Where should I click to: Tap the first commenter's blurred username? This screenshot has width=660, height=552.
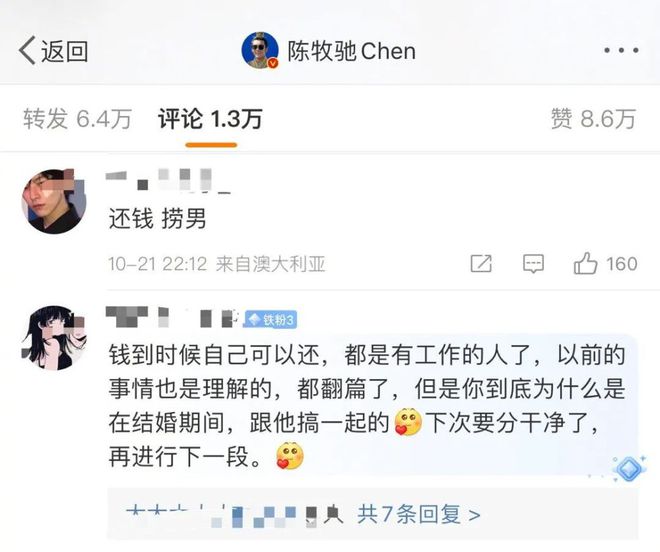[168, 180]
